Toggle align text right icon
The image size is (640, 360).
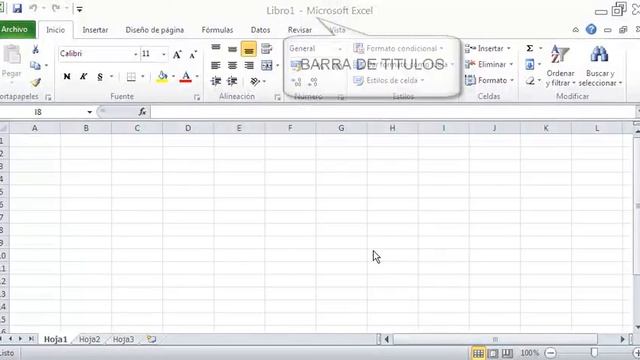249,65
